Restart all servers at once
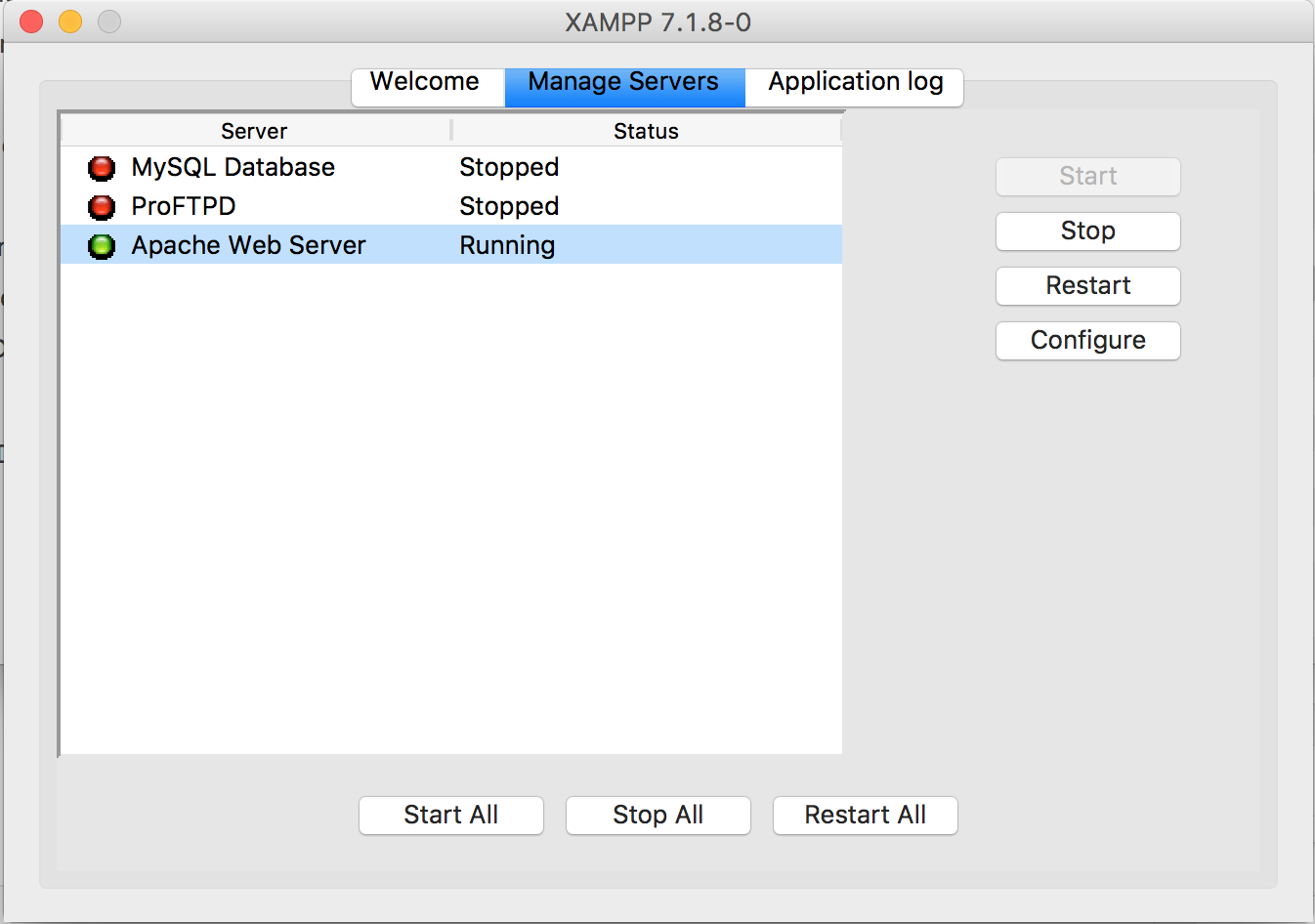 (865, 816)
